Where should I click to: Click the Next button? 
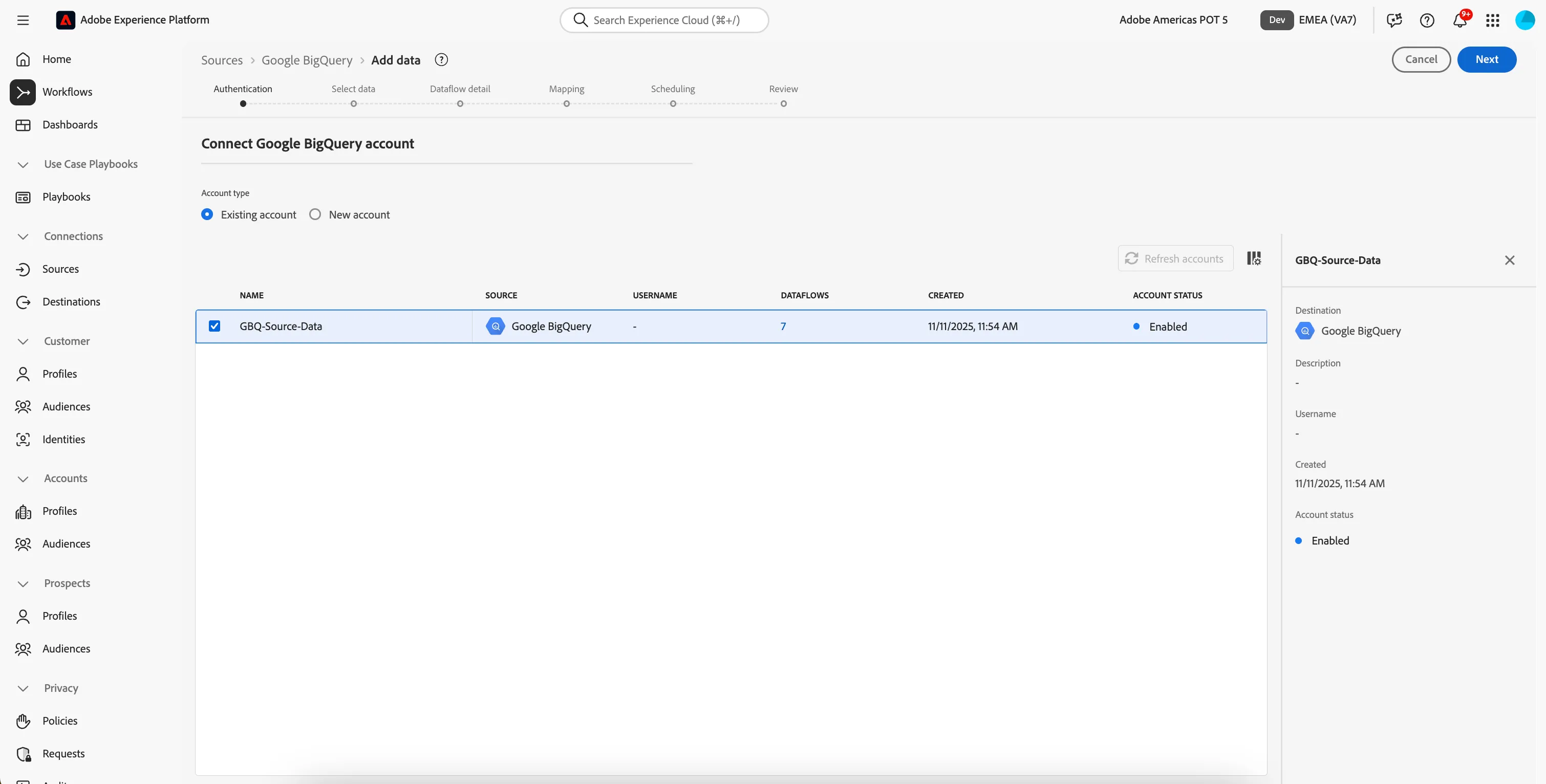click(1487, 59)
